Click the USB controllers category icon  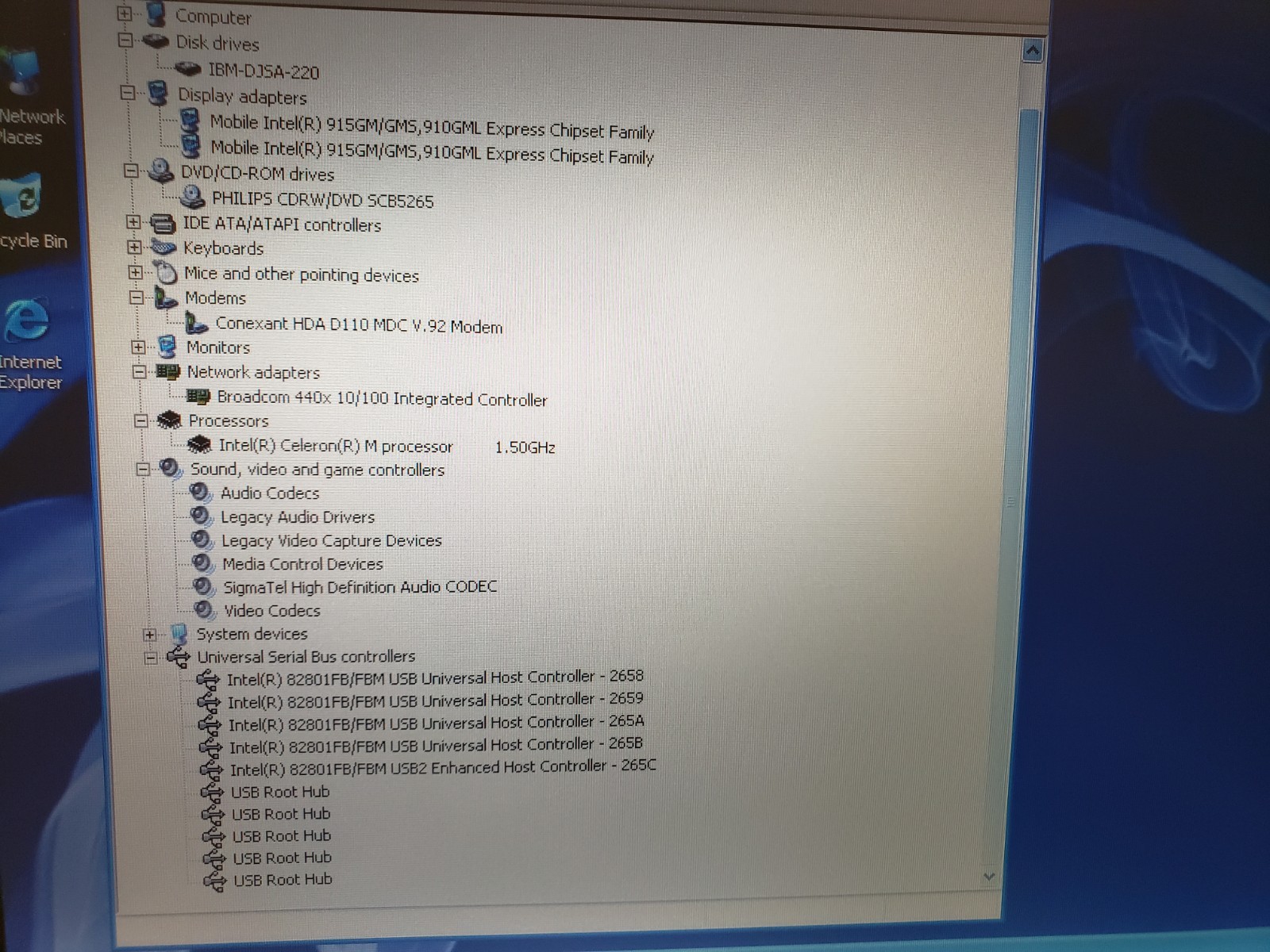coord(179,657)
